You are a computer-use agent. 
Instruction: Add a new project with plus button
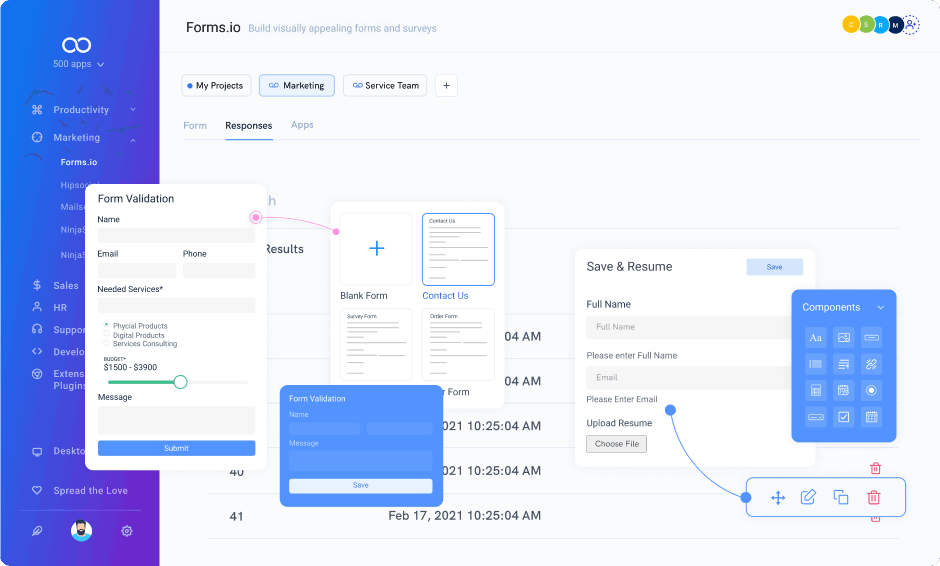click(x=446, y=86)
